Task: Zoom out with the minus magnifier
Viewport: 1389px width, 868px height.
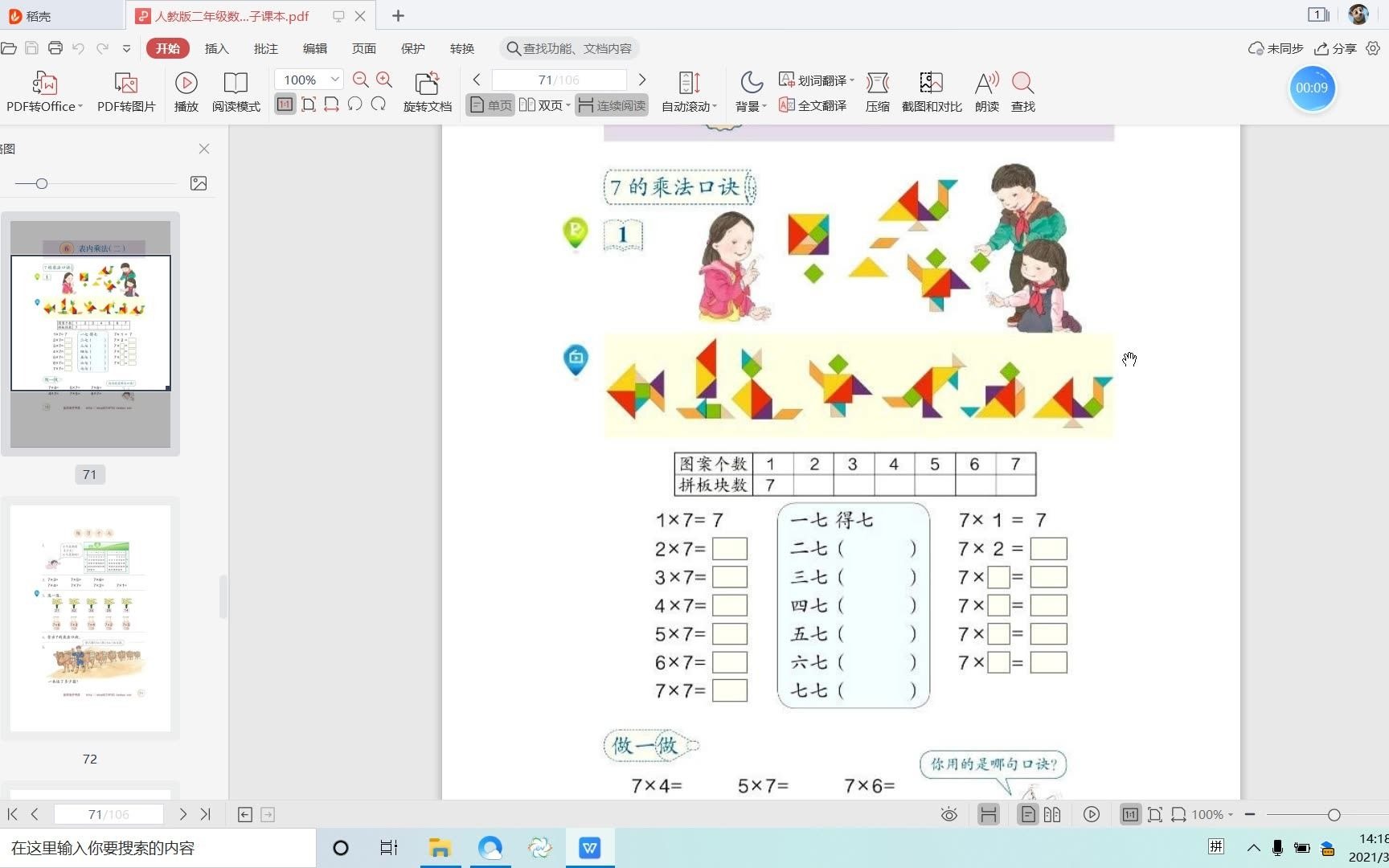Action: 360,80
